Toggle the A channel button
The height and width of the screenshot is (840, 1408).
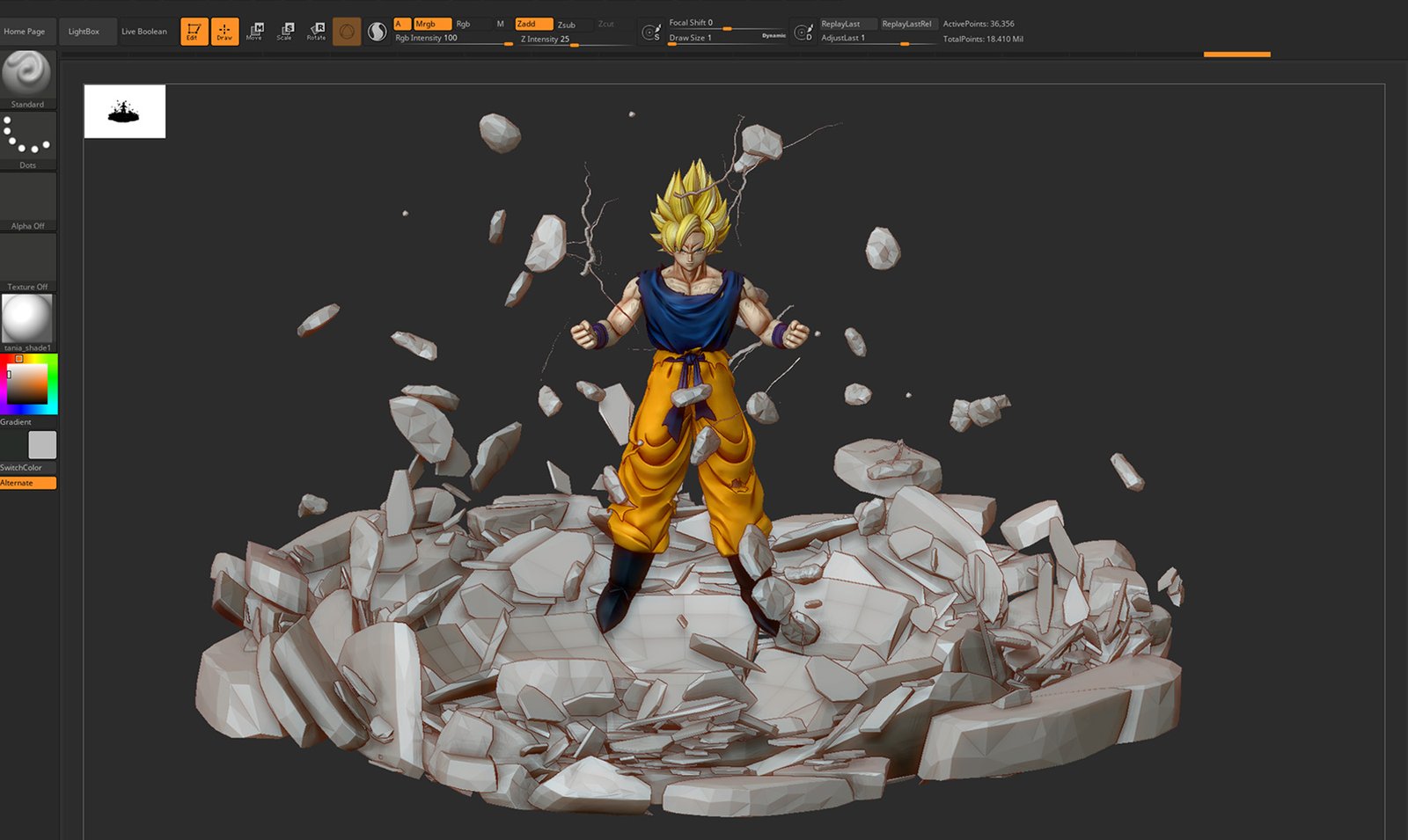coord(402,24)
